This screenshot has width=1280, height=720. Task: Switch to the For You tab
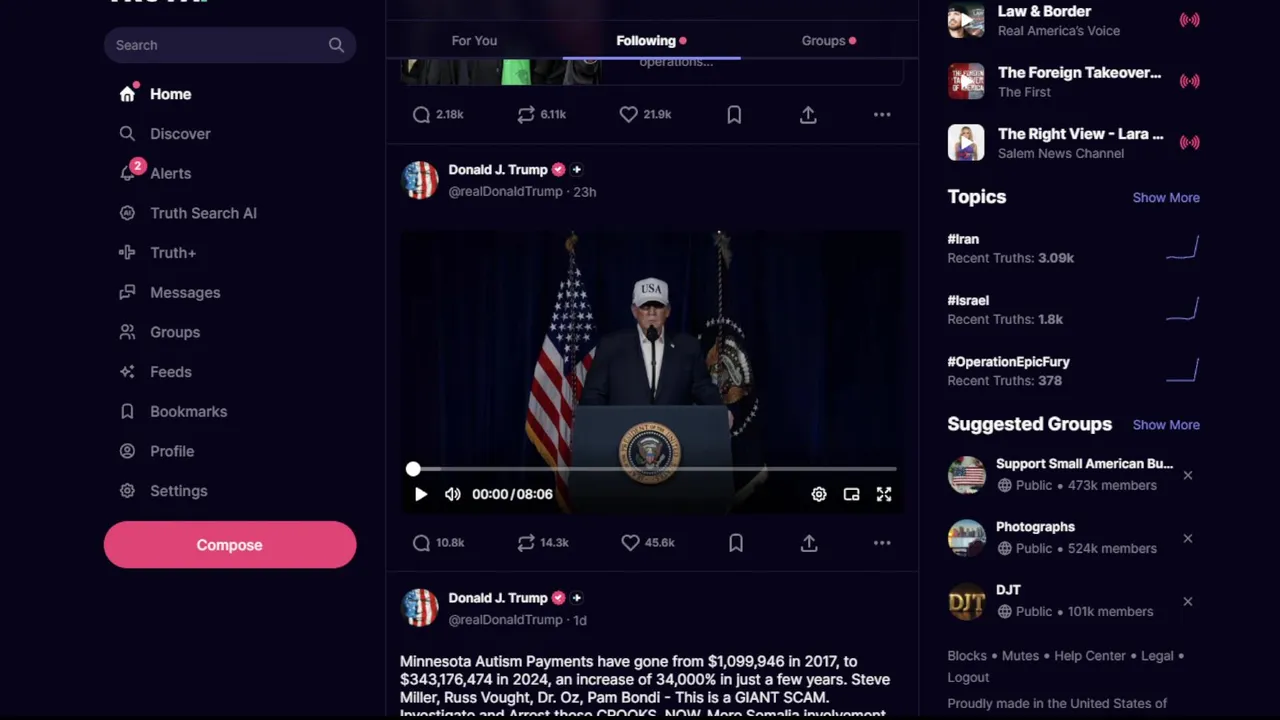(x=474, y=41)
